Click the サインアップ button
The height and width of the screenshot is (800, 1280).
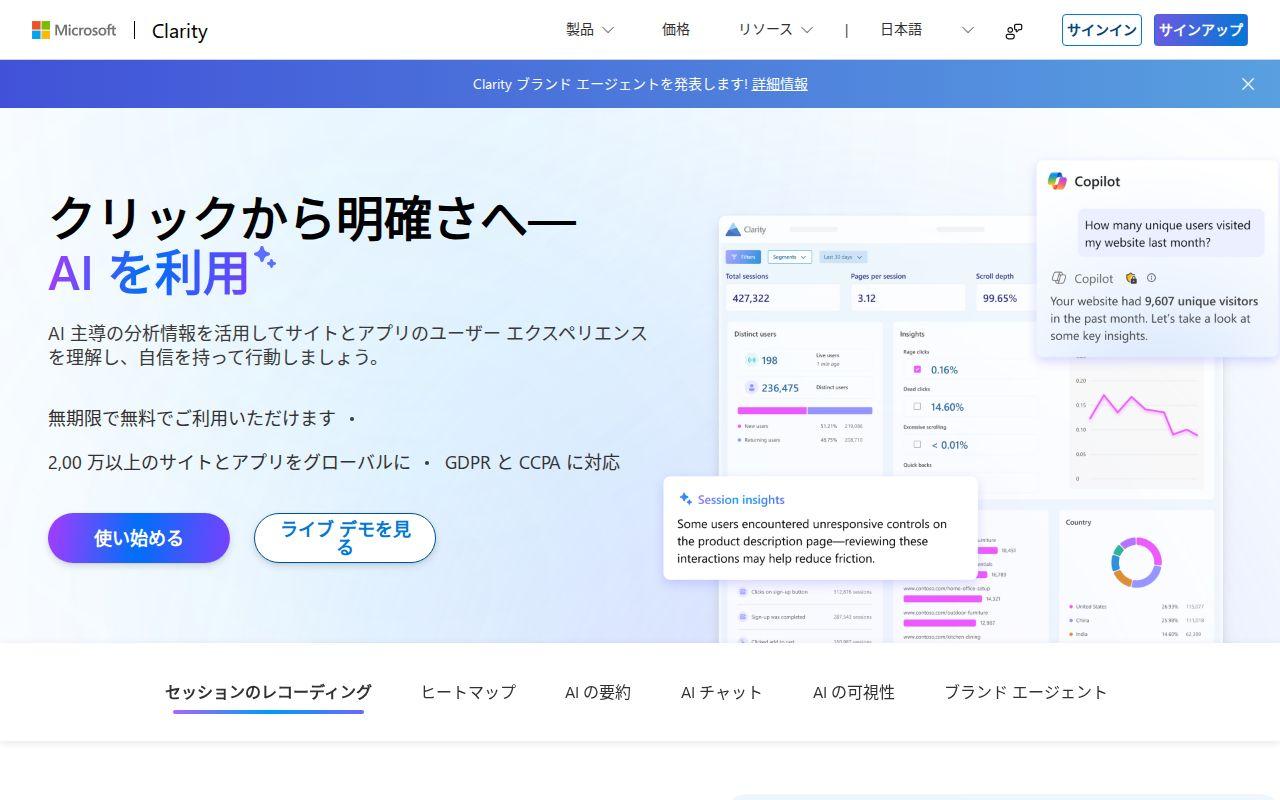(x=1201, y=30)
